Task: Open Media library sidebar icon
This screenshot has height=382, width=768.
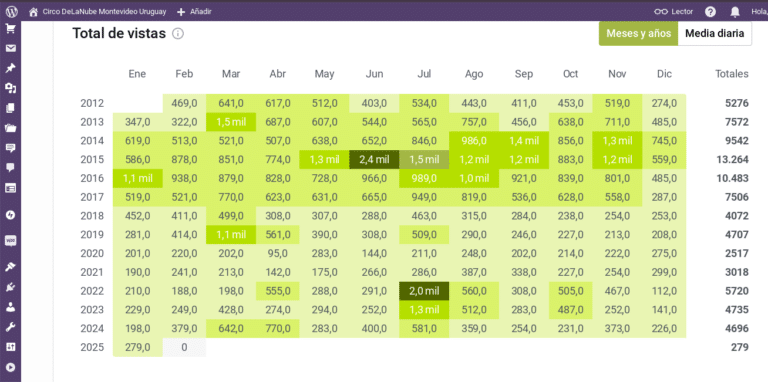Action: tap(10, 88)
